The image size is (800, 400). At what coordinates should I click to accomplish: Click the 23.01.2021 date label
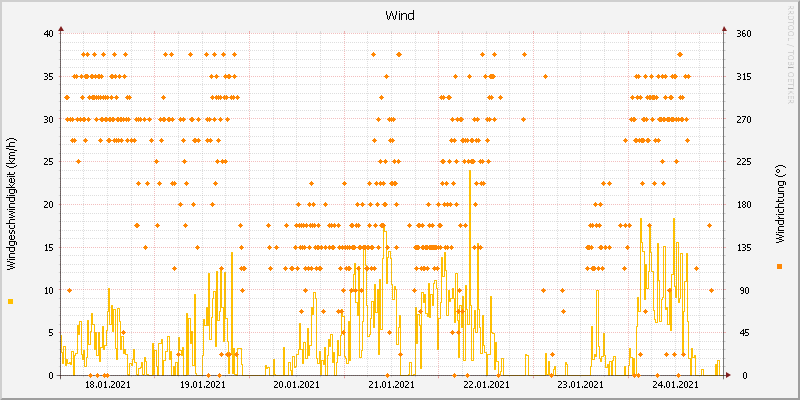(581, 385)
